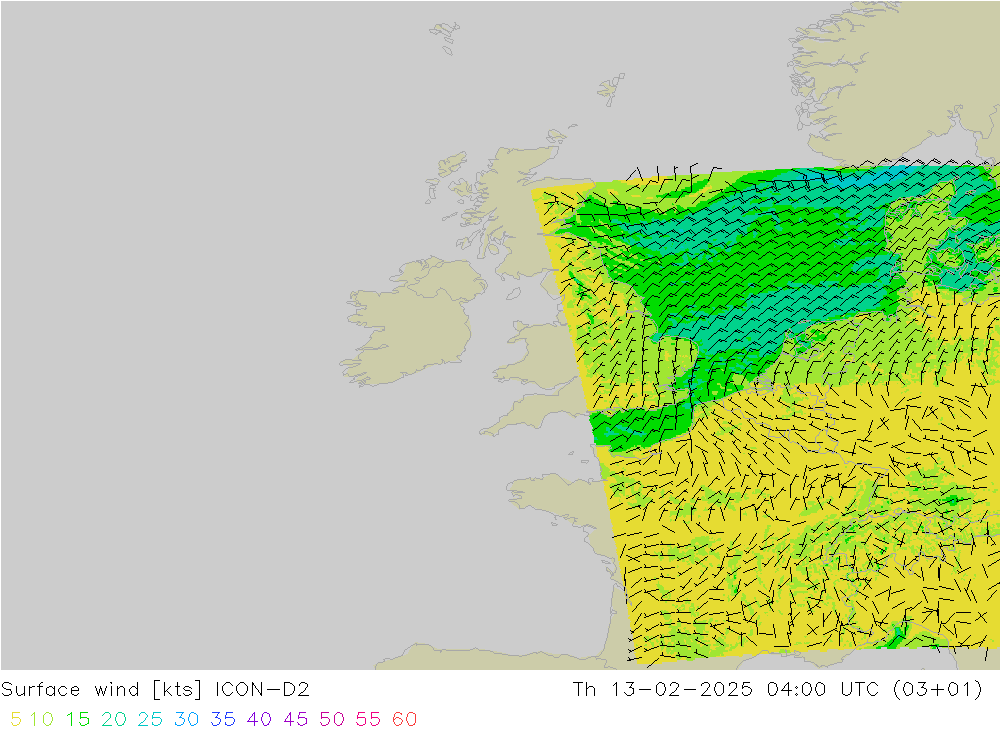The width and height of the screenshot is (1000, 733).
Task: Click the green '15' legend value
Action: pyautogui.click(x=78, y=719)
